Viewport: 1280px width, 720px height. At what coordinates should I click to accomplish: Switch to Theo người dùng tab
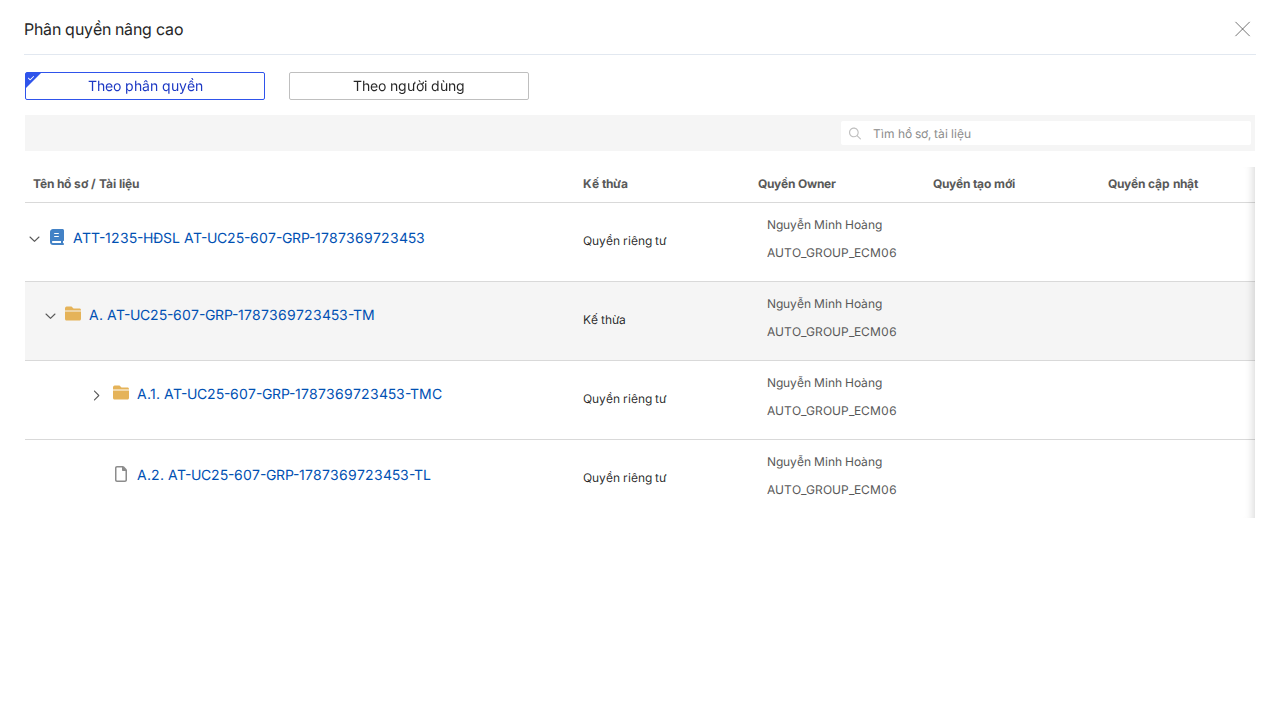pos(409,86)
